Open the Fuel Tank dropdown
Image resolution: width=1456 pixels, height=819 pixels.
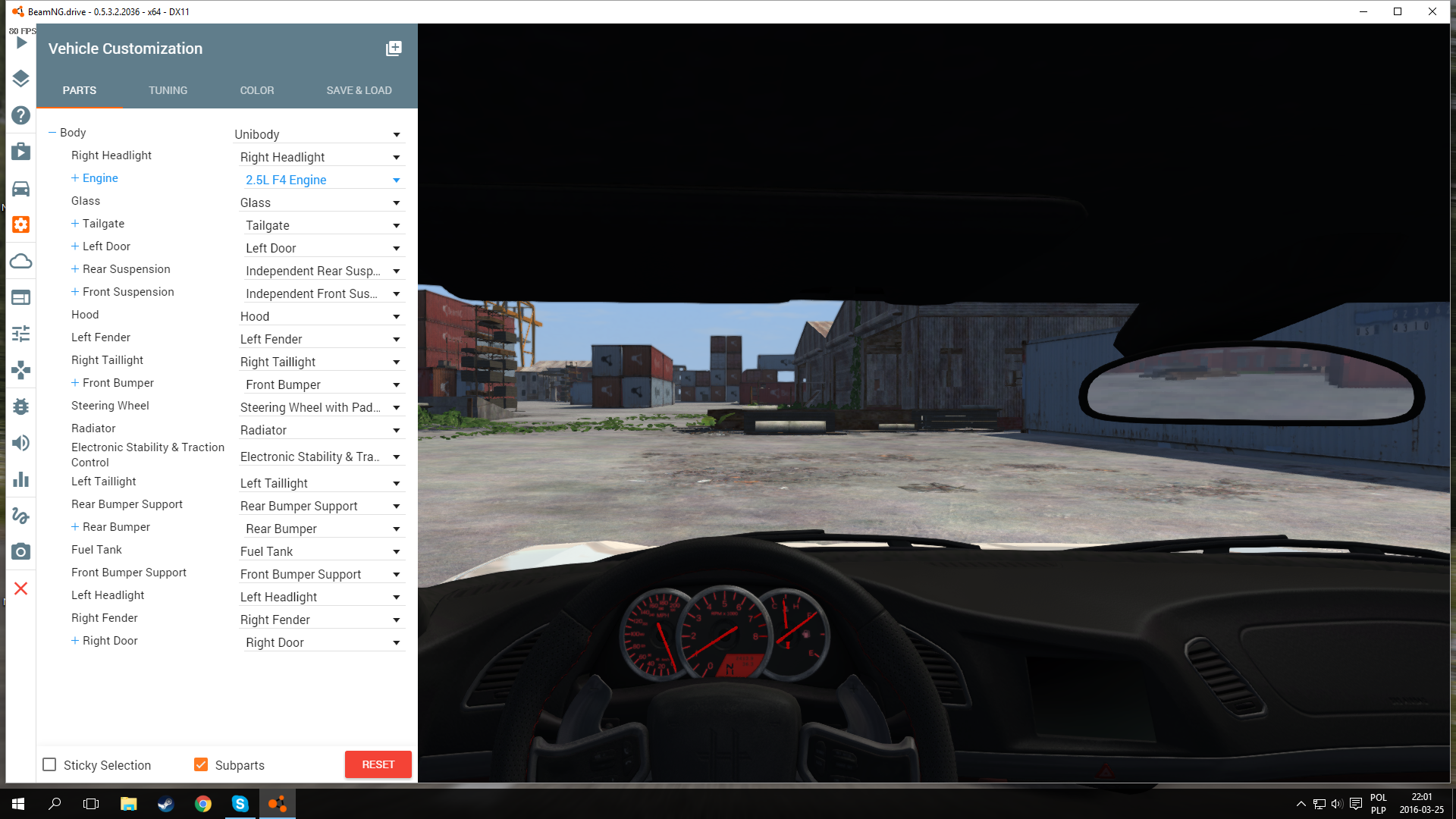pyautogui.click(x=322, y=551)
